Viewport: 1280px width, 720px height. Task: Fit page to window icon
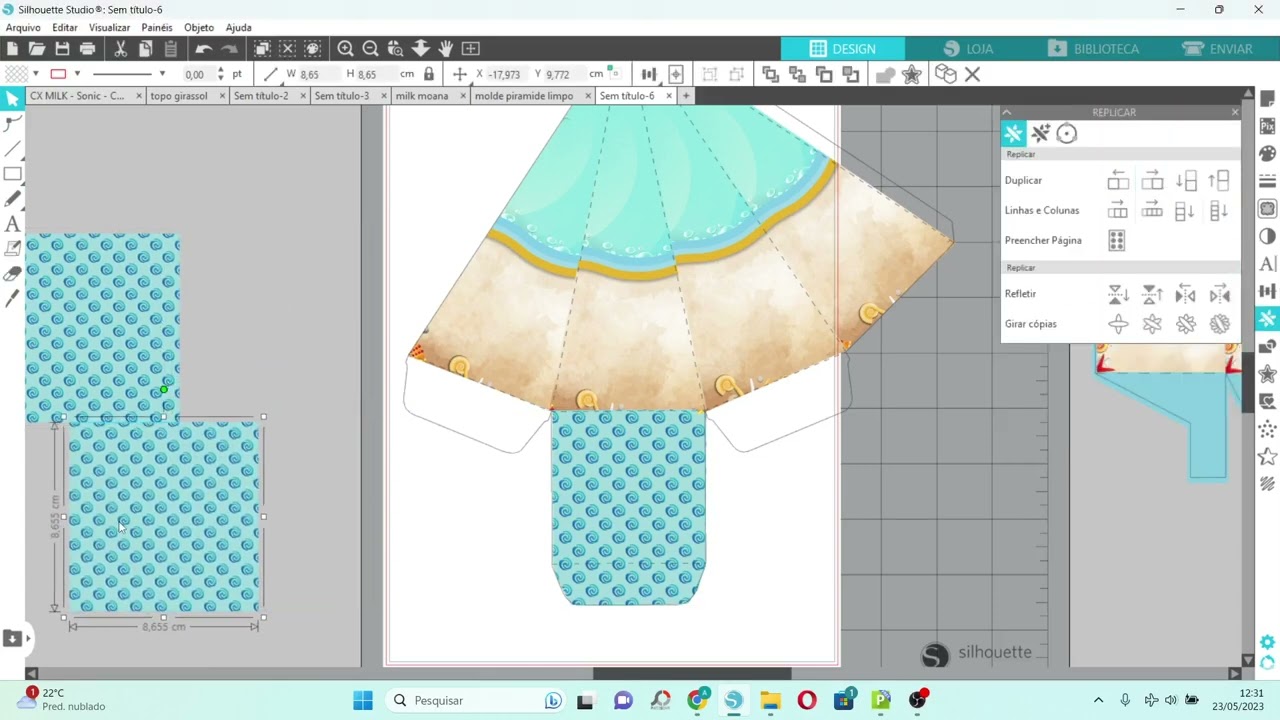coord(470,48)
